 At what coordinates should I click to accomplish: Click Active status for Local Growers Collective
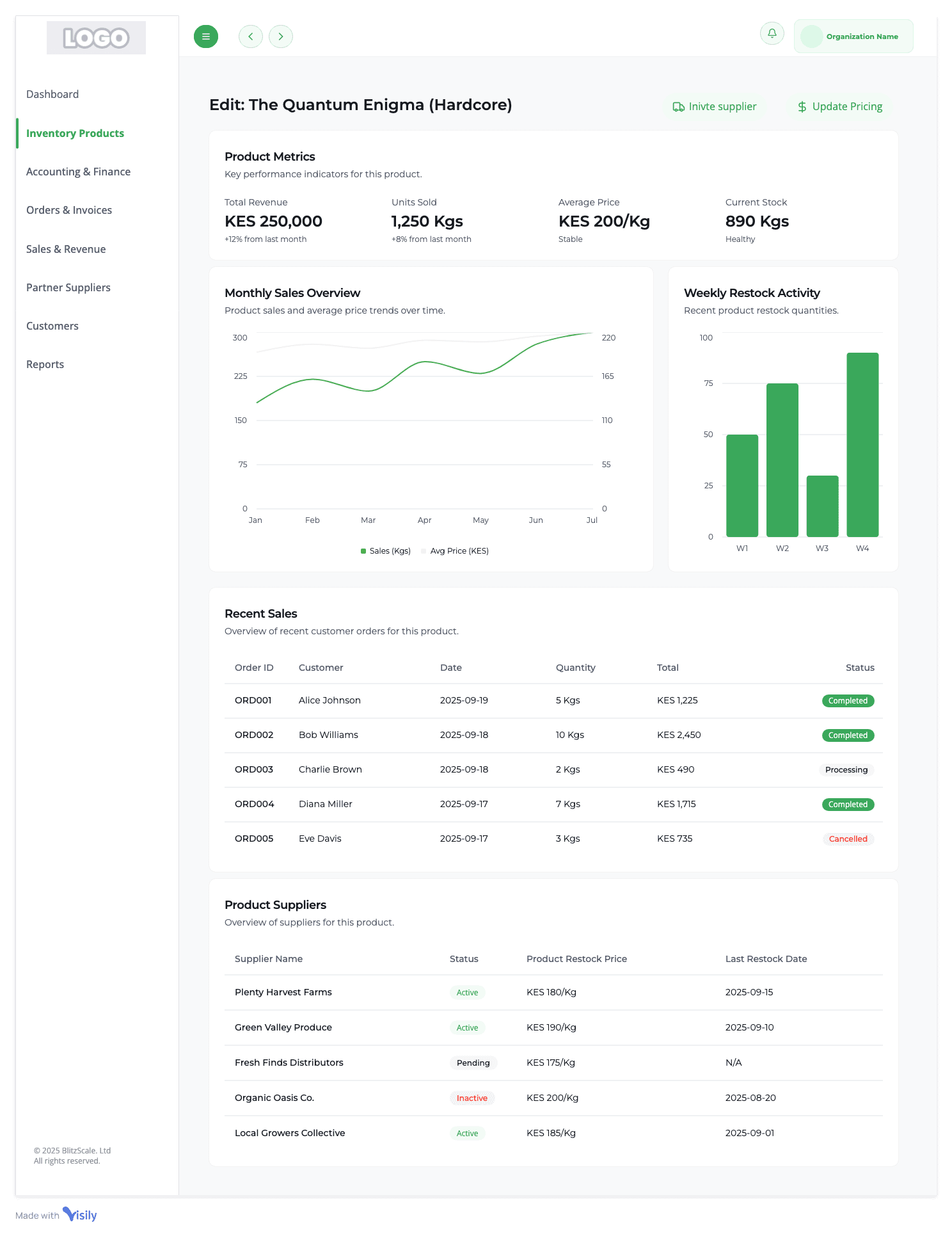[467, 1134]
